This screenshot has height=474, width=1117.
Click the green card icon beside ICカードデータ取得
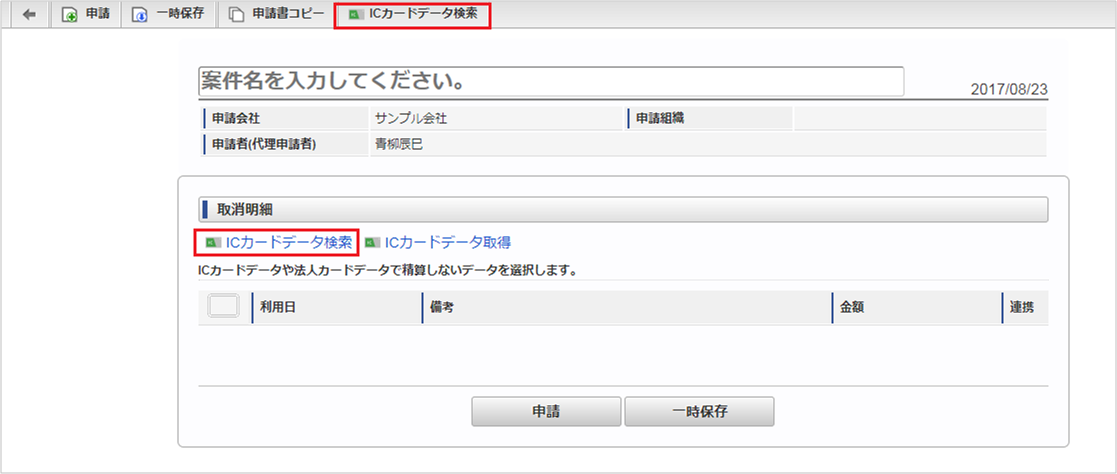click(x=372, y=243)
